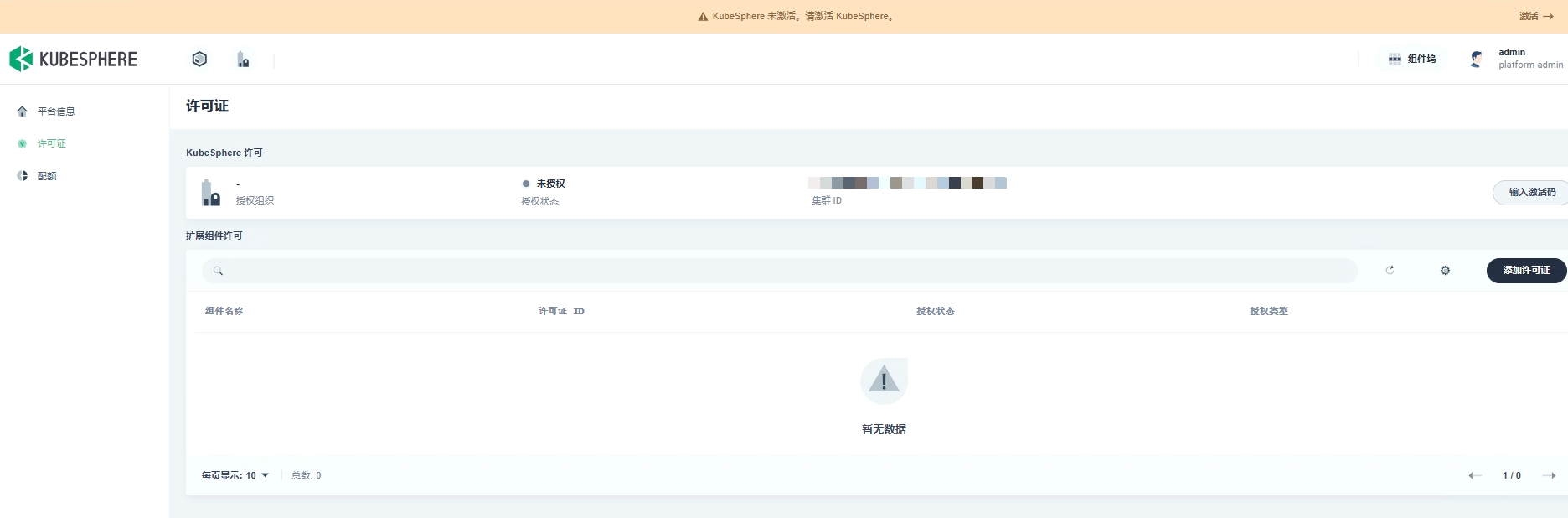This screenshot has height=518, width=1568.
Task: Click the admin user avatar icon
Action: click(1476, 59)
